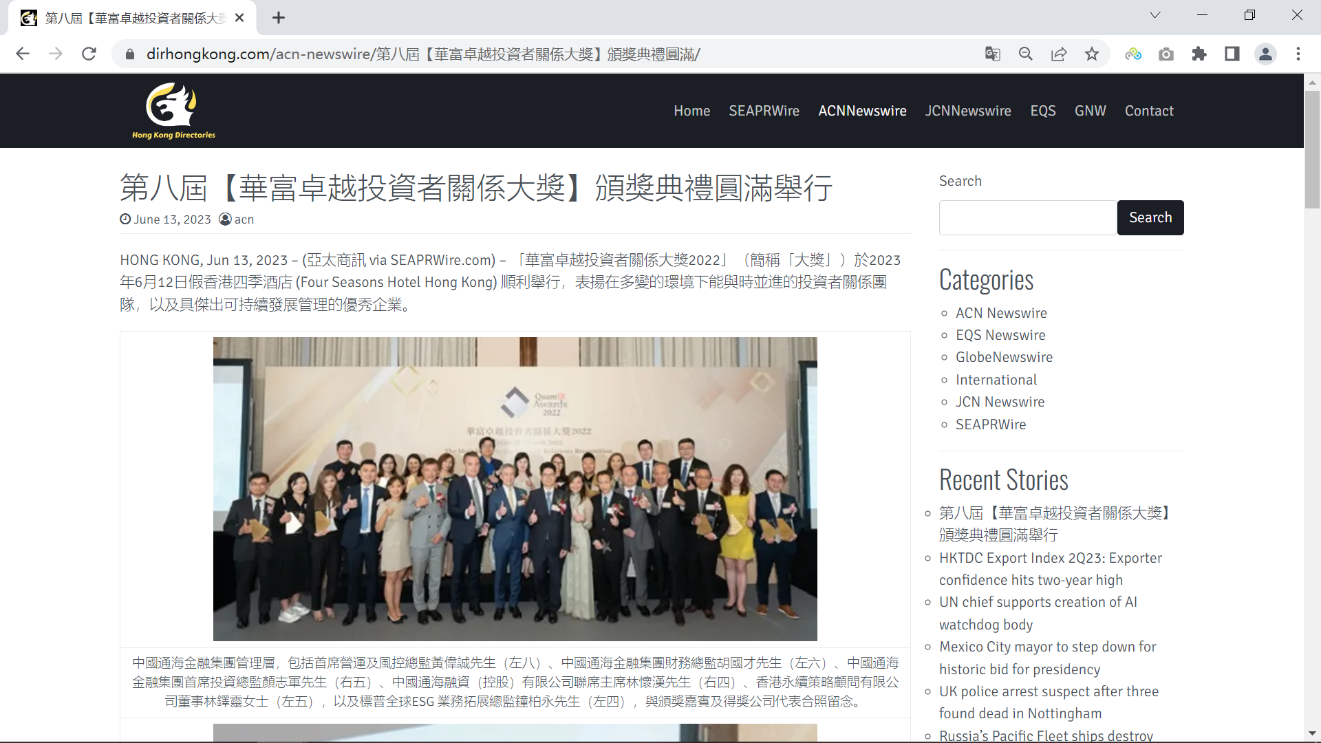Screen dimensions: 1321x743
Task: Click scrollbar down arrow
Action: coord(1312,734)
